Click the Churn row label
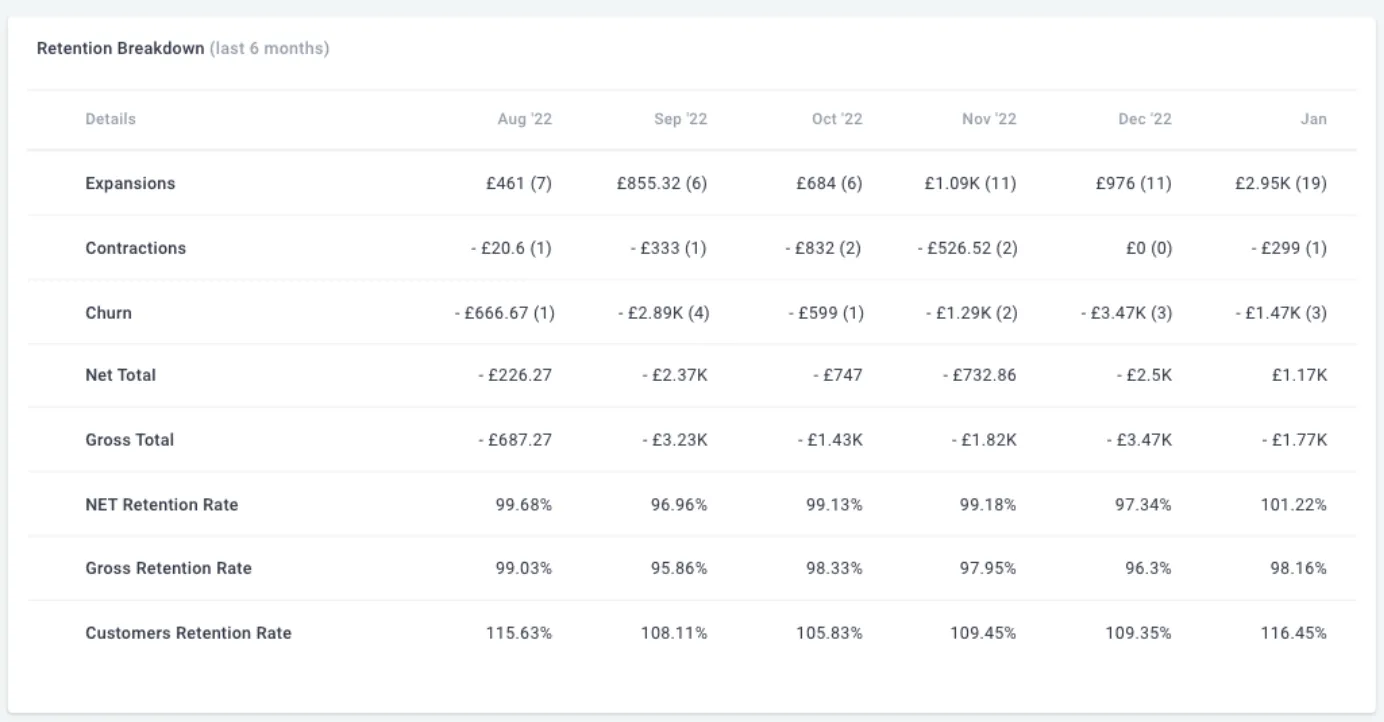The height and width of the screenshot is (722, 1384). pyautogui.click(x=108, y=313)
